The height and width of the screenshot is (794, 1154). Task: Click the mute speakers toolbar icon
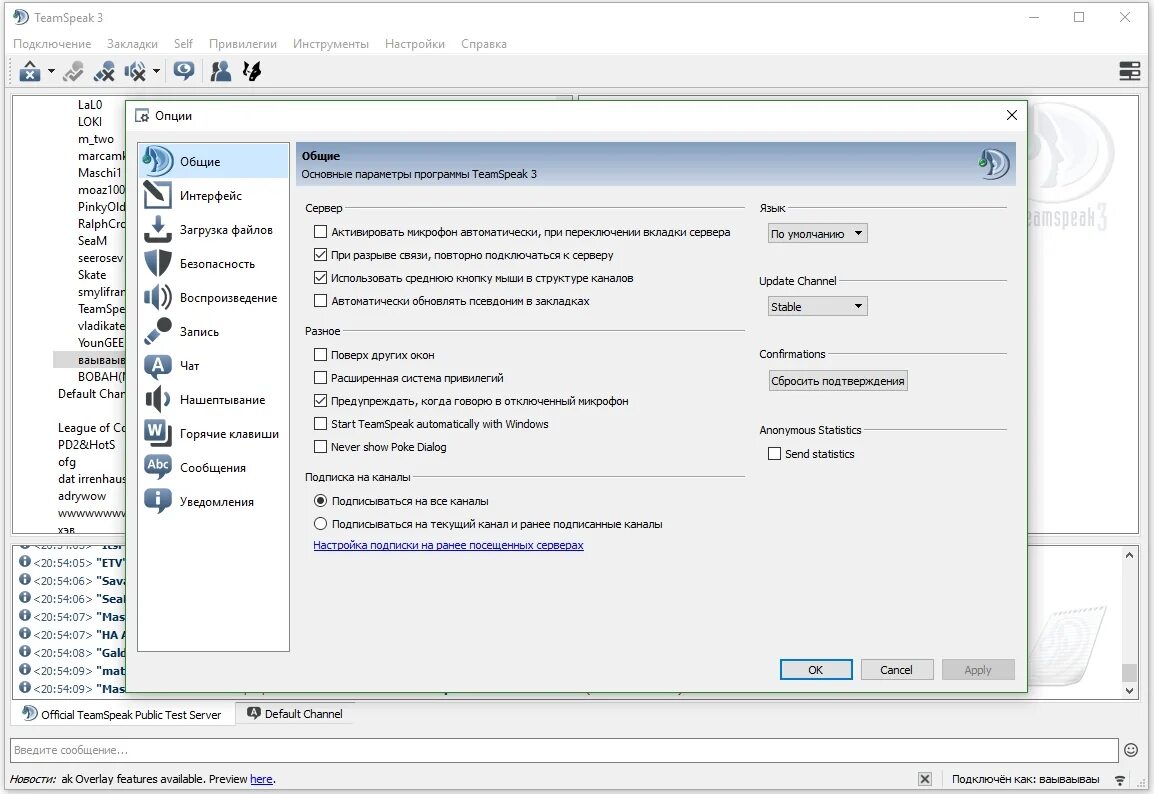135,71
